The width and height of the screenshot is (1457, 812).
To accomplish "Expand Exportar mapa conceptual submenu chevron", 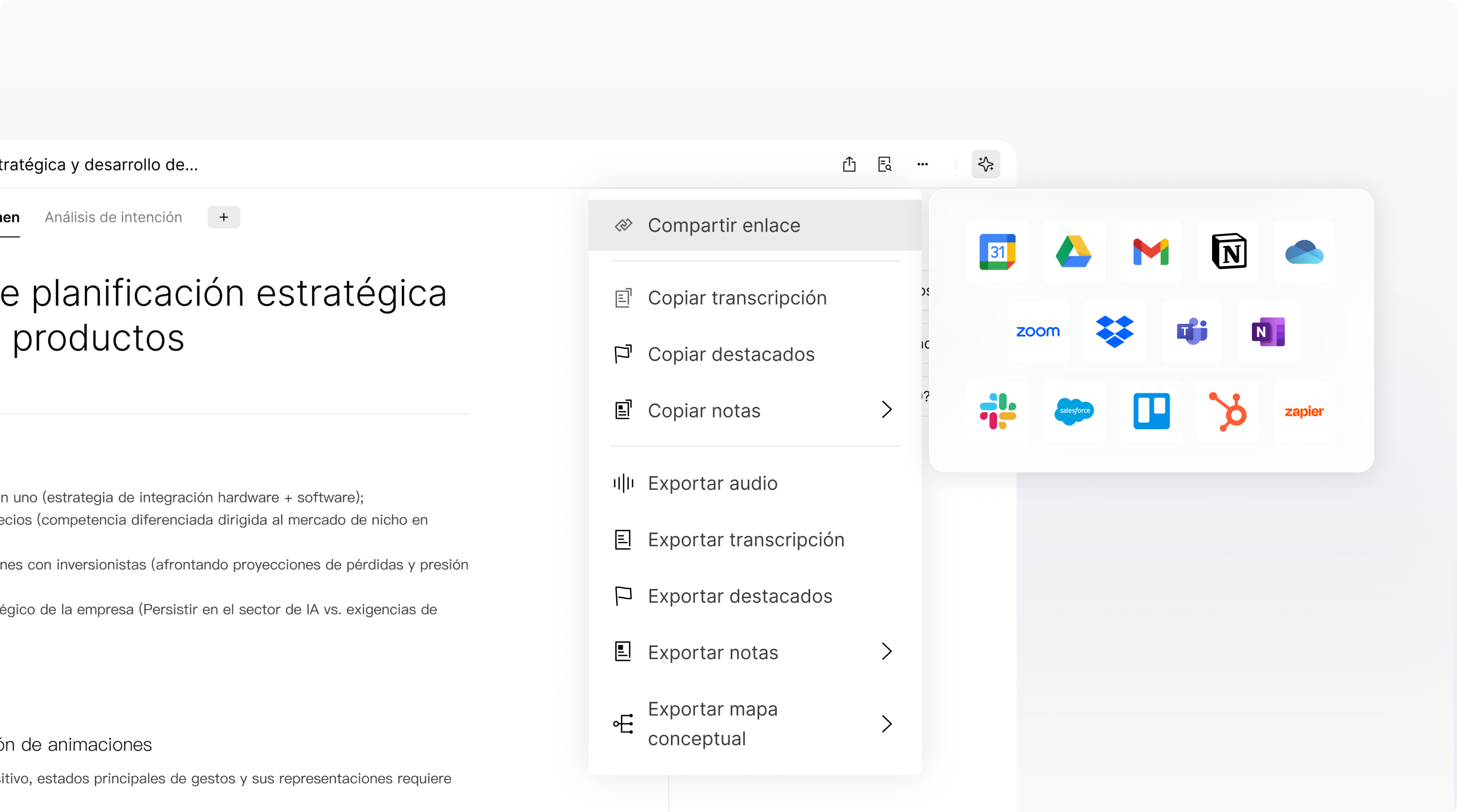I will 886,723.
